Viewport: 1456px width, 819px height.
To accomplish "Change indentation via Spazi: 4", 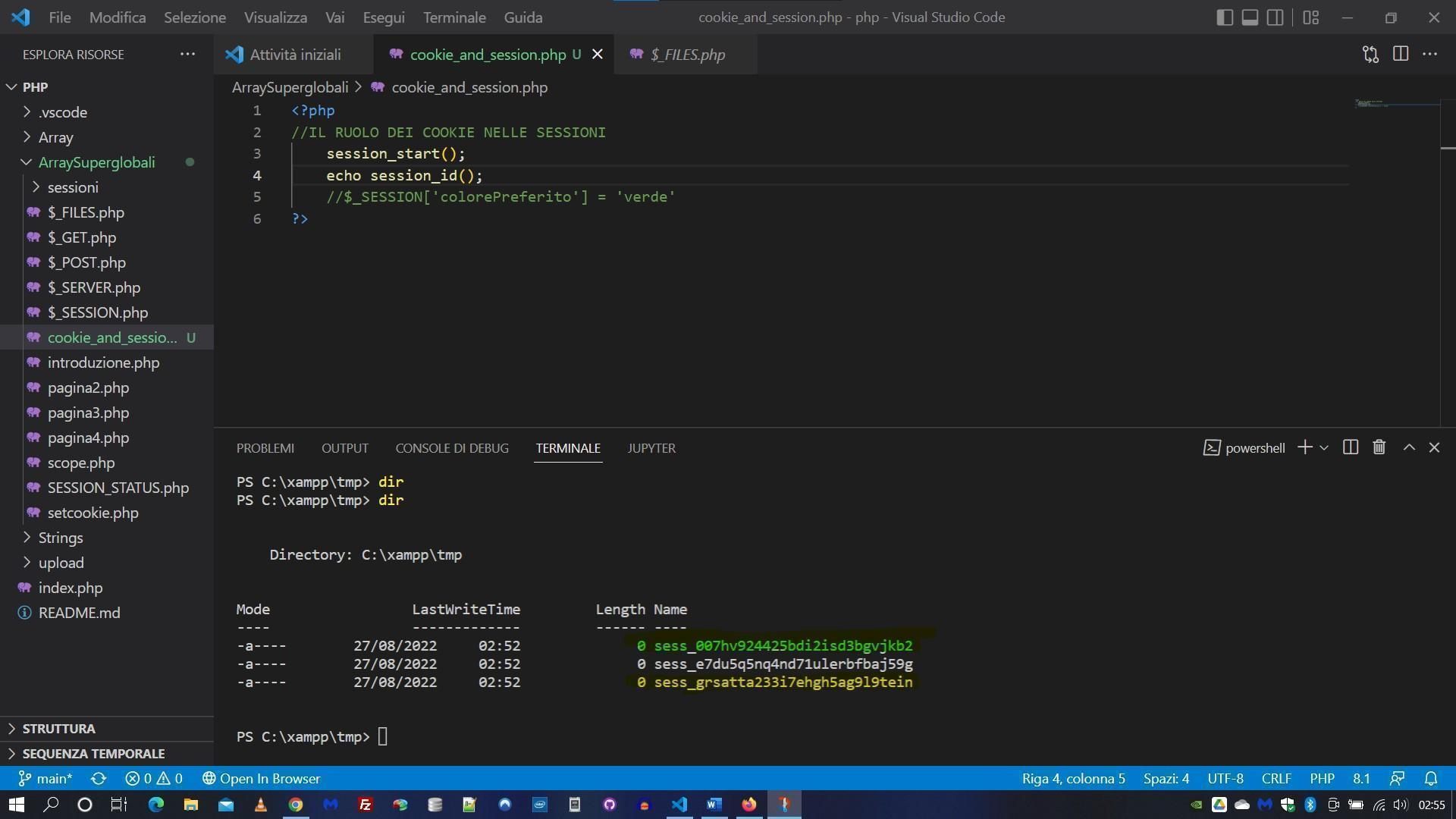I will point(1166,779).
